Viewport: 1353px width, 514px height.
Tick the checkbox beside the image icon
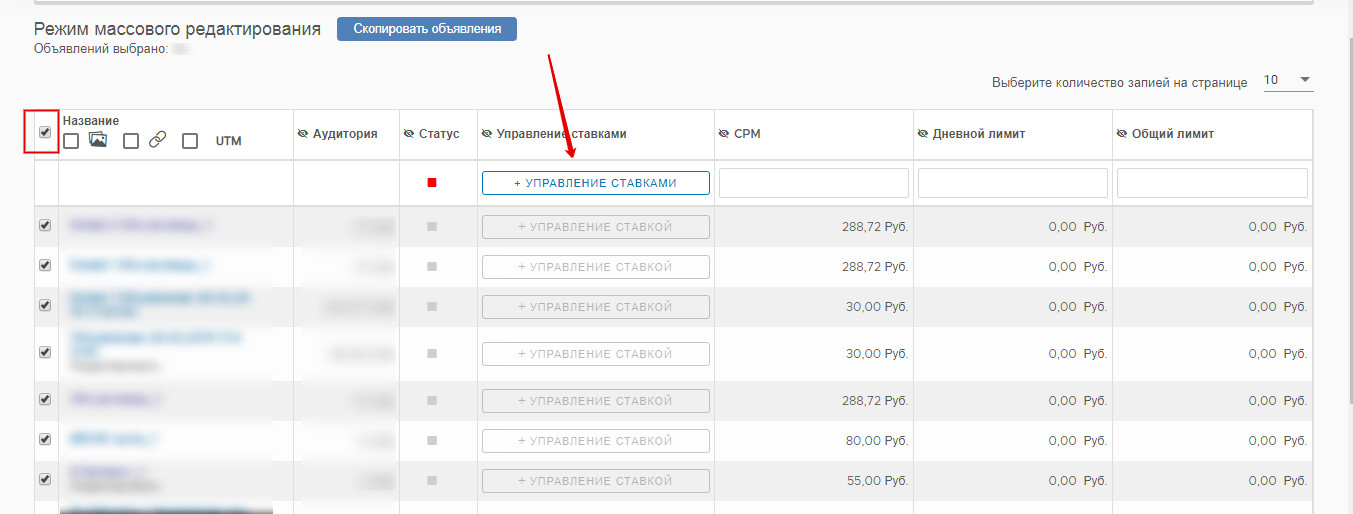click(71, 142)
